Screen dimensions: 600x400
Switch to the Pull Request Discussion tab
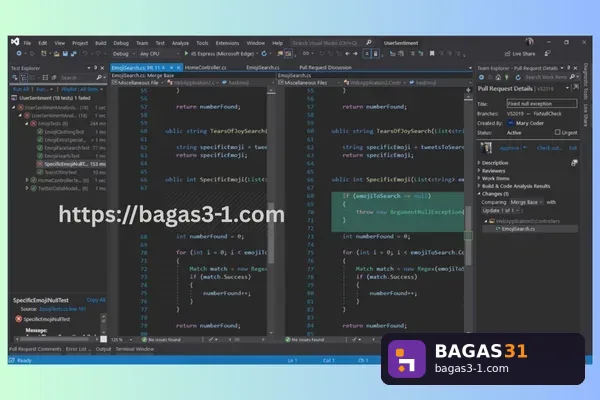pos(325,67)
